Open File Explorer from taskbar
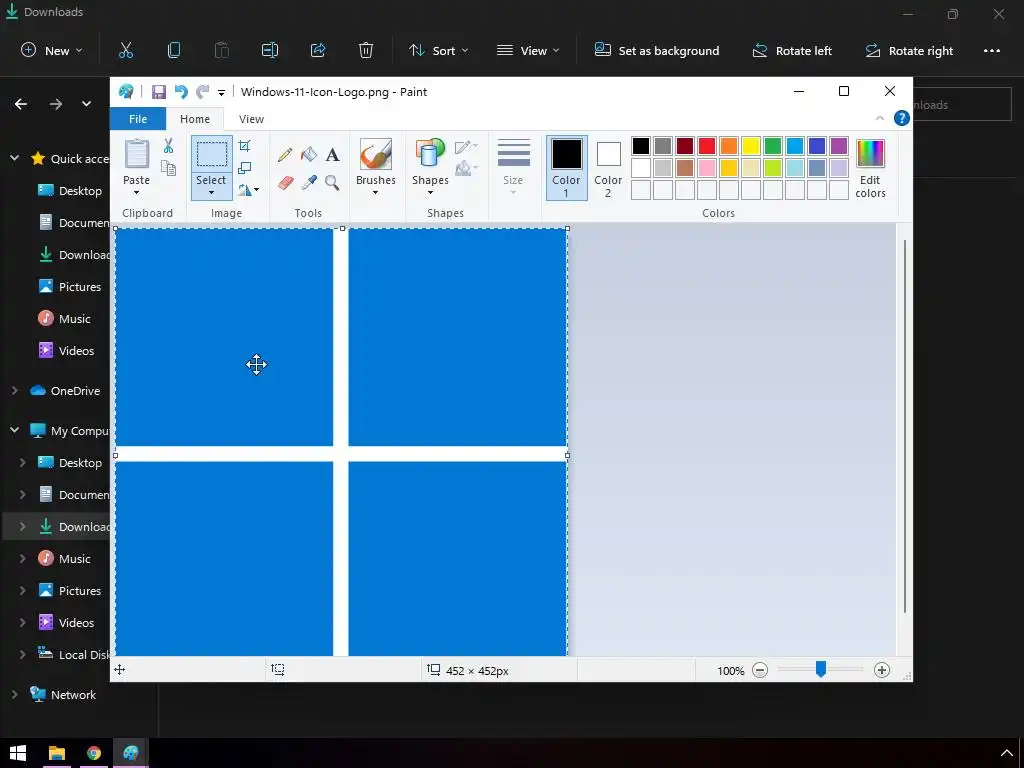 (x=57, y=752)
